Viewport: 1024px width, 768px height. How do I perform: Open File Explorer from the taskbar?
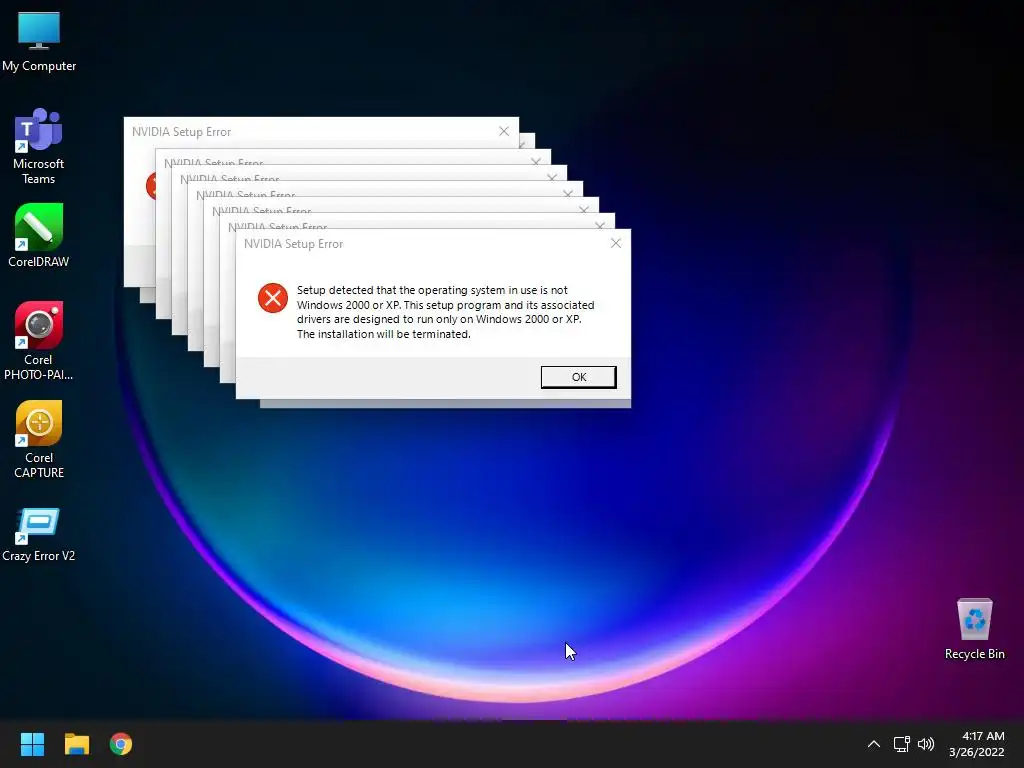[76, 744]
